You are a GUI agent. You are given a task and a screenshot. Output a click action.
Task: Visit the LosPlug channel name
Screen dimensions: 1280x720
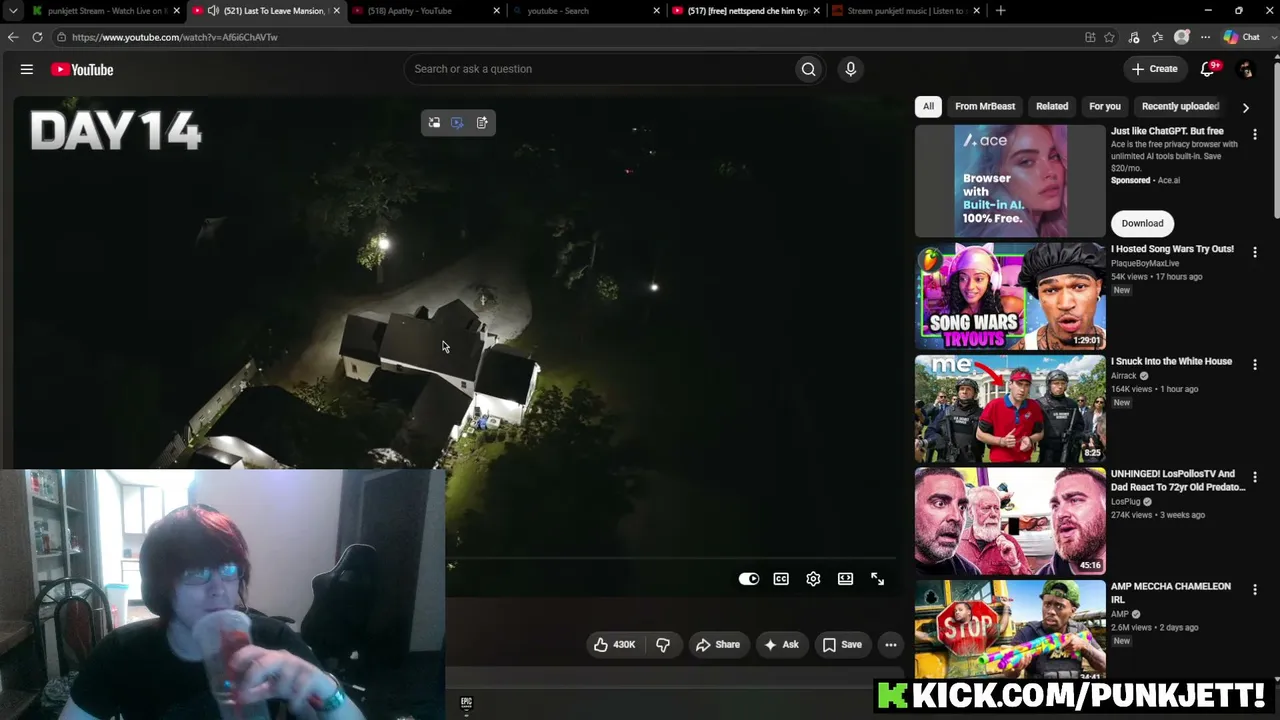coord(1126,502)
